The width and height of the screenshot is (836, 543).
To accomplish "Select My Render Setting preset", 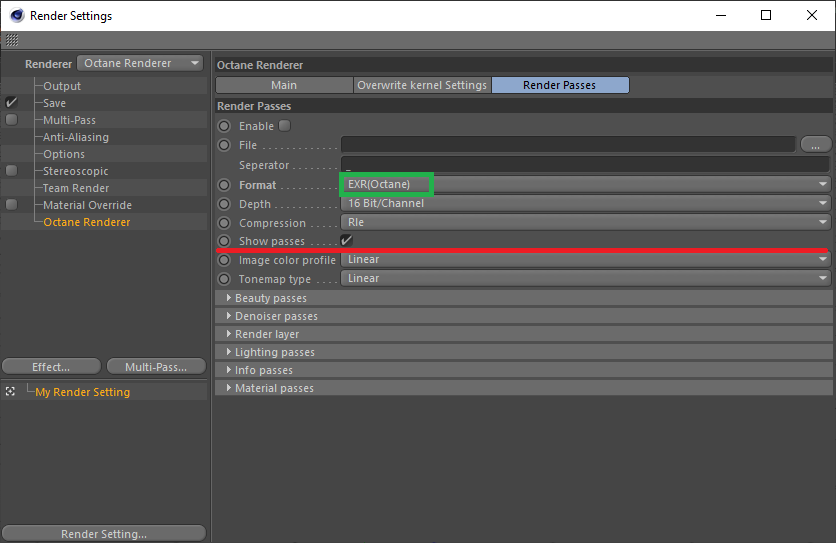I will coord(83,392).
